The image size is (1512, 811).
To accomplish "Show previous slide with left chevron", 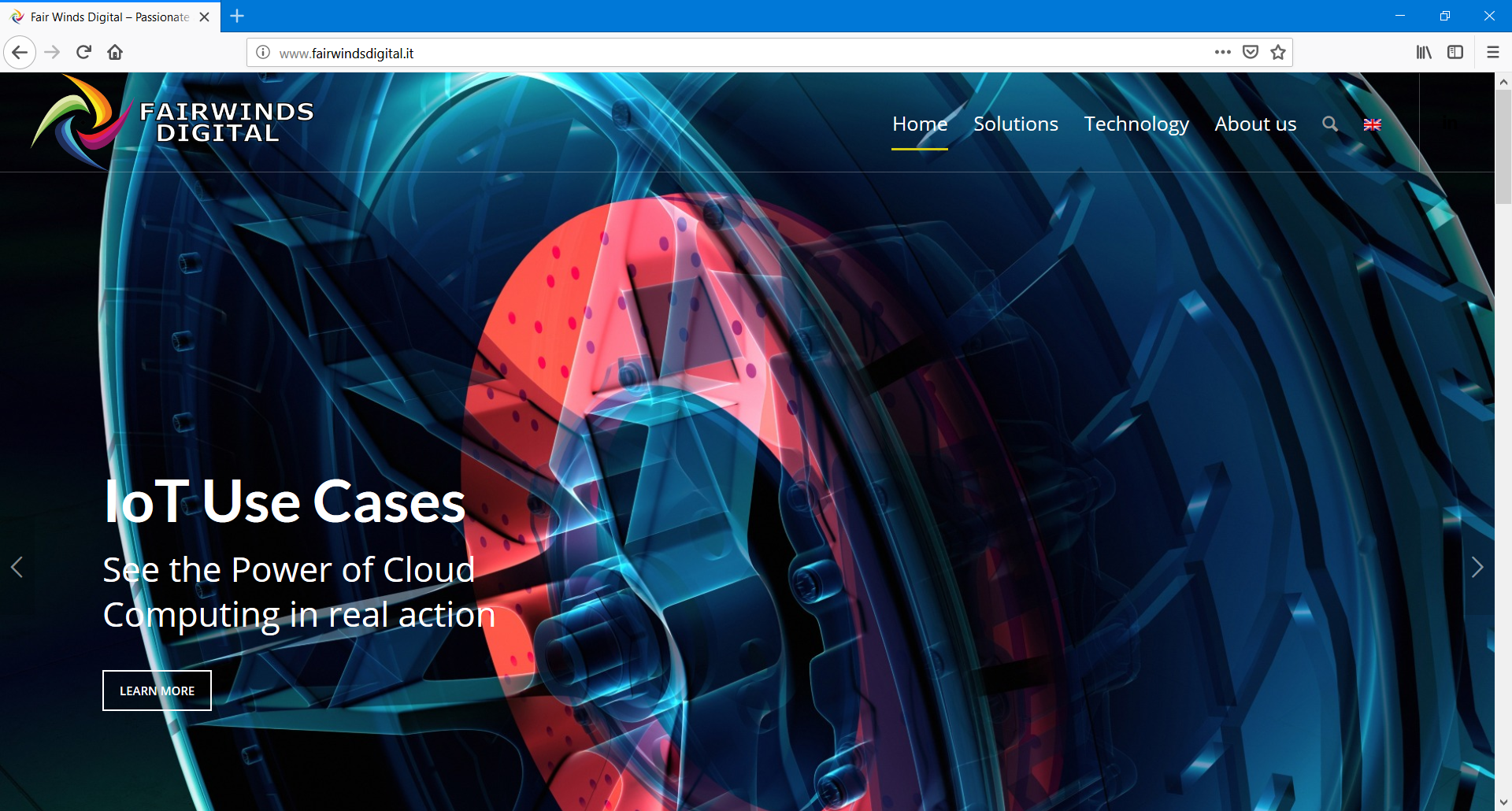I will tap(17, 567).
